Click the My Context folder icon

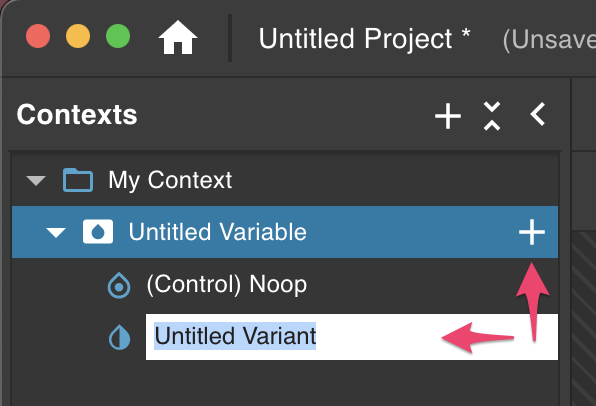click(78, 180)
